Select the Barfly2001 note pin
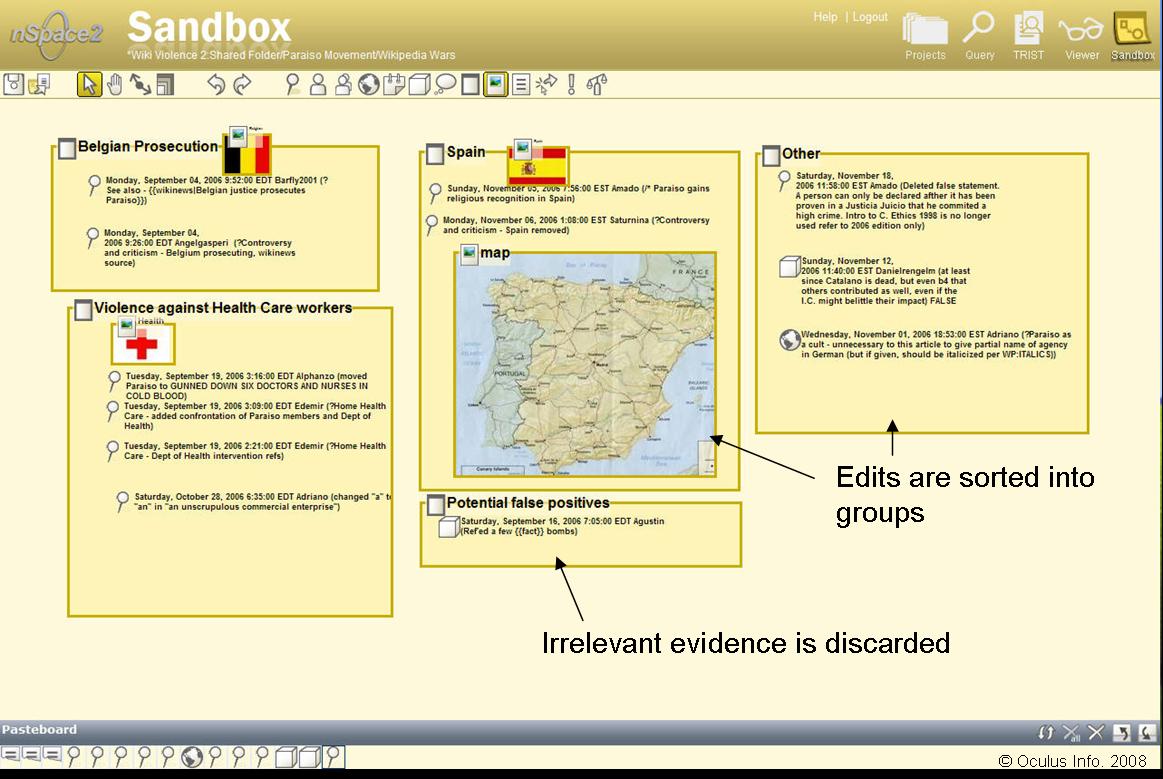The image size is (1163, 779). coord(94,184)
